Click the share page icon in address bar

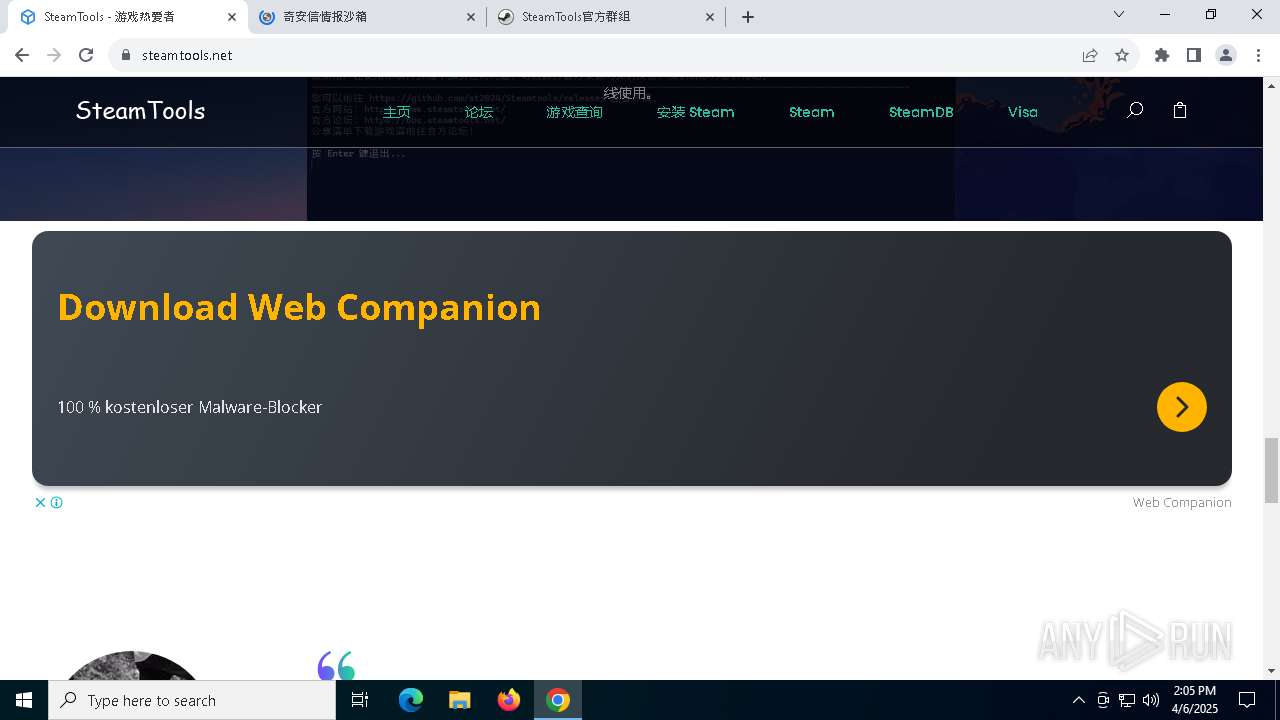[x=1090, y=55]
